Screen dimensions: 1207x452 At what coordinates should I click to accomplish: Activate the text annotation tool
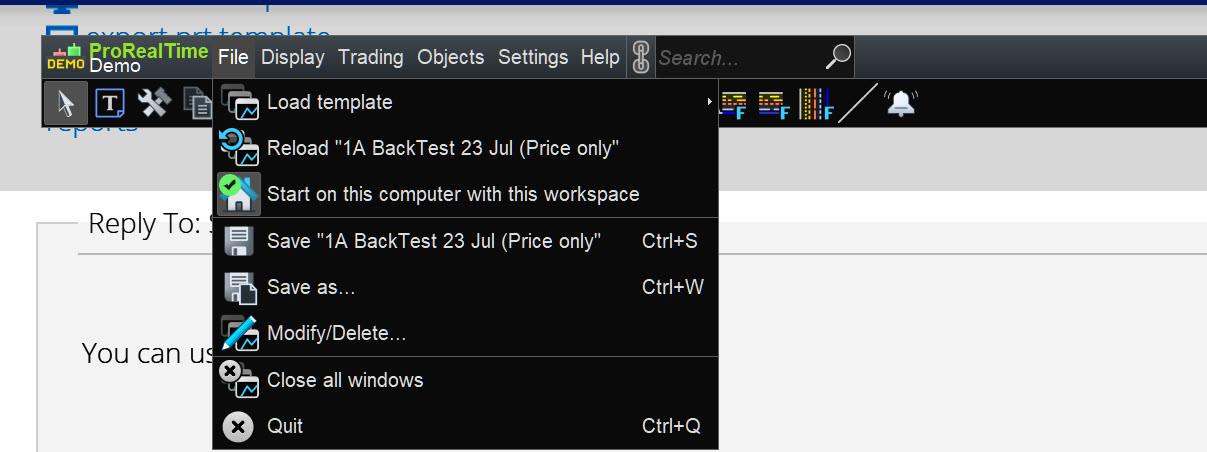pyautogui.click(x=110, y=102)
